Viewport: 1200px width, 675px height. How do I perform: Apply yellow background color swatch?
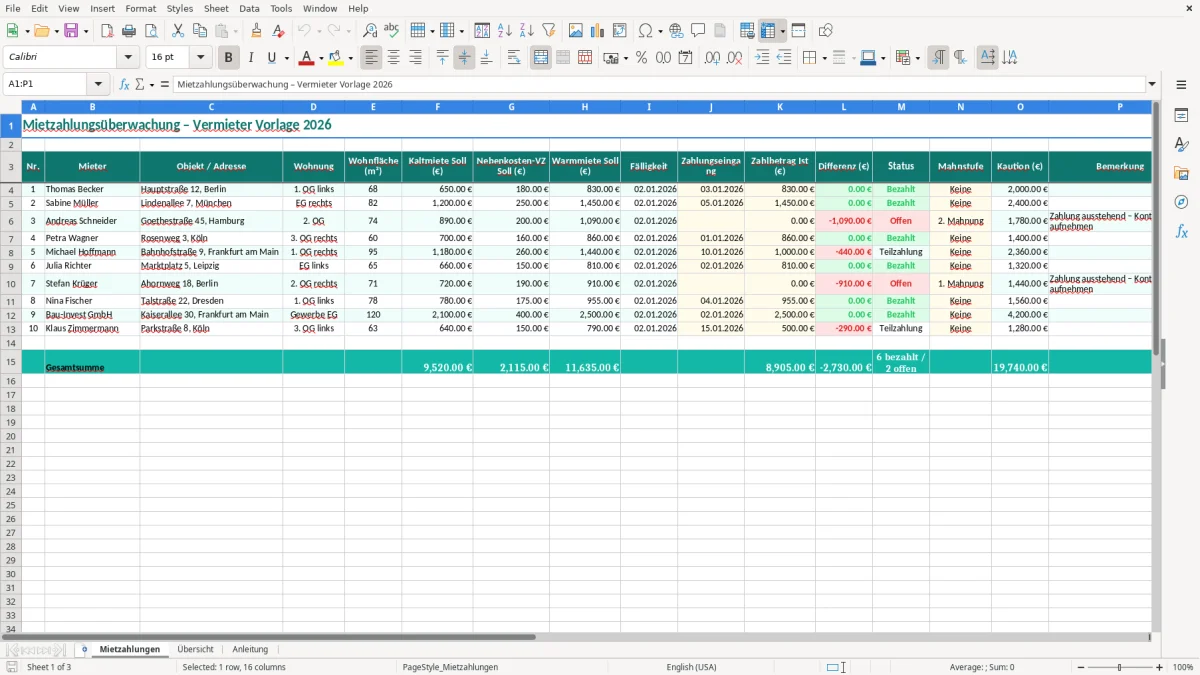(336, 58)
